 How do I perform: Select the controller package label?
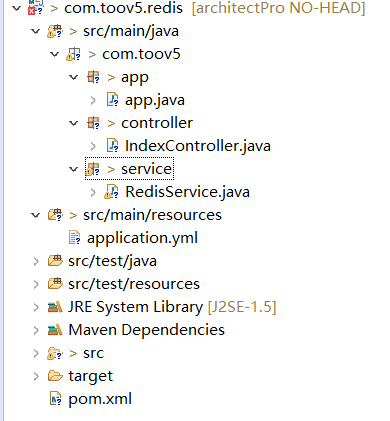point(157,123)
